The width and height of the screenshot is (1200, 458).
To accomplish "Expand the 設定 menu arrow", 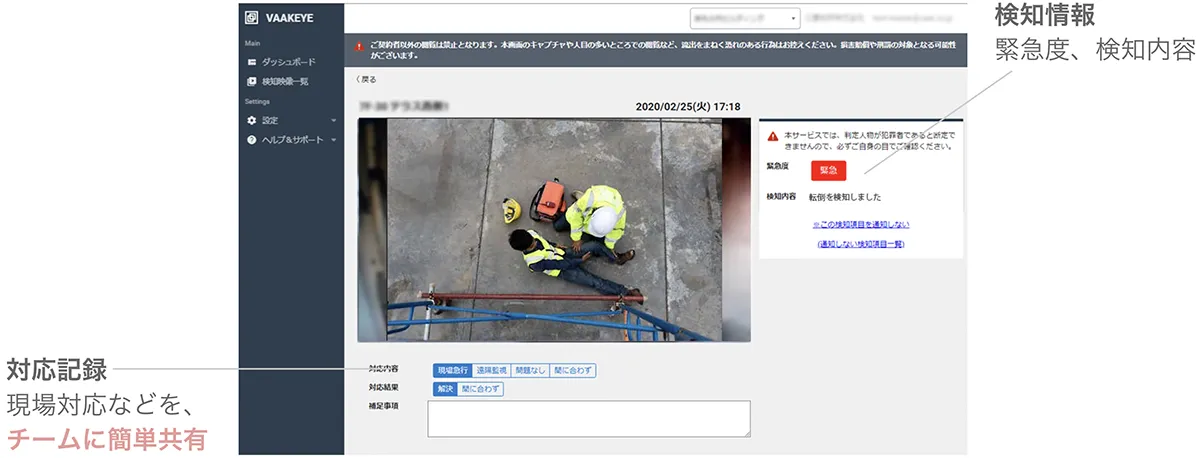I will (x=333, y=120).
